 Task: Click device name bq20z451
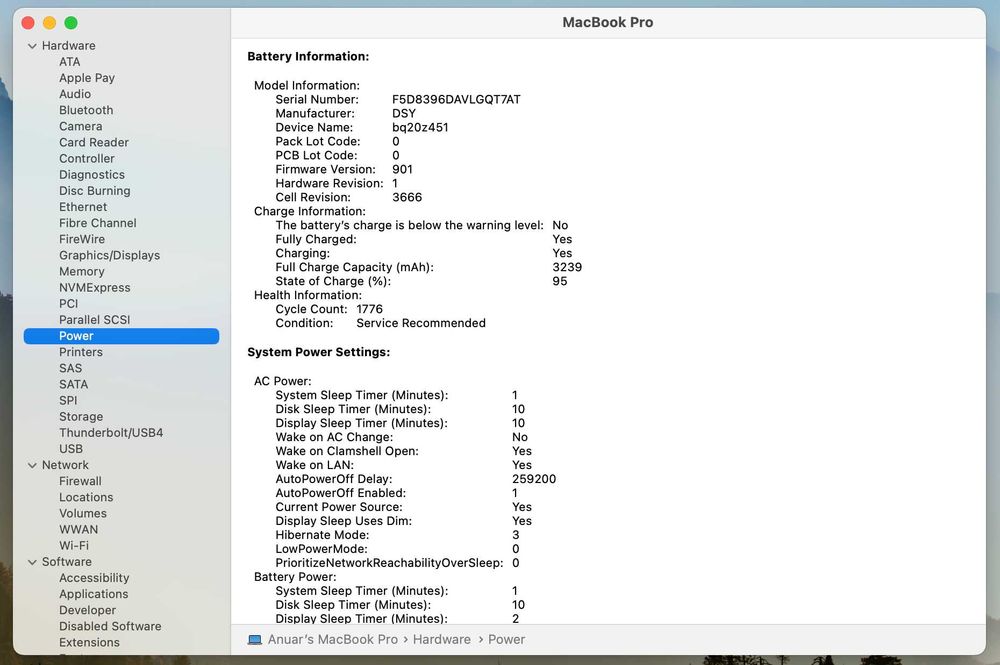coord(420,128)
